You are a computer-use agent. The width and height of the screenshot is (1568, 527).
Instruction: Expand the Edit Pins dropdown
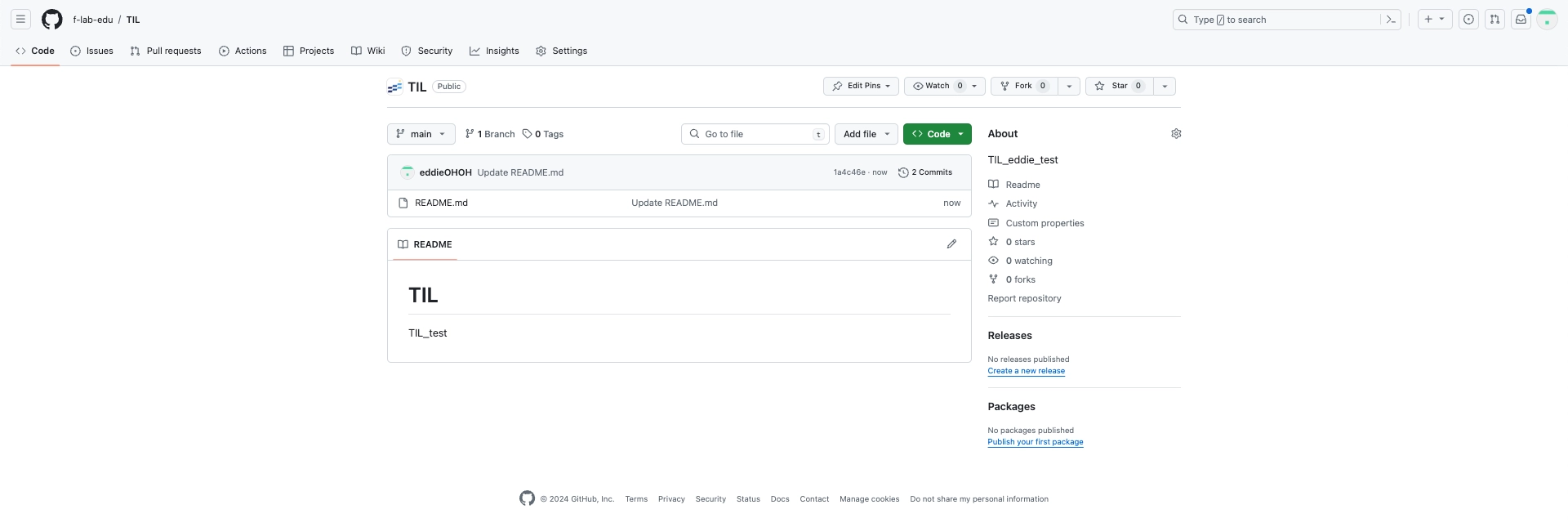(x=861, y=86)
